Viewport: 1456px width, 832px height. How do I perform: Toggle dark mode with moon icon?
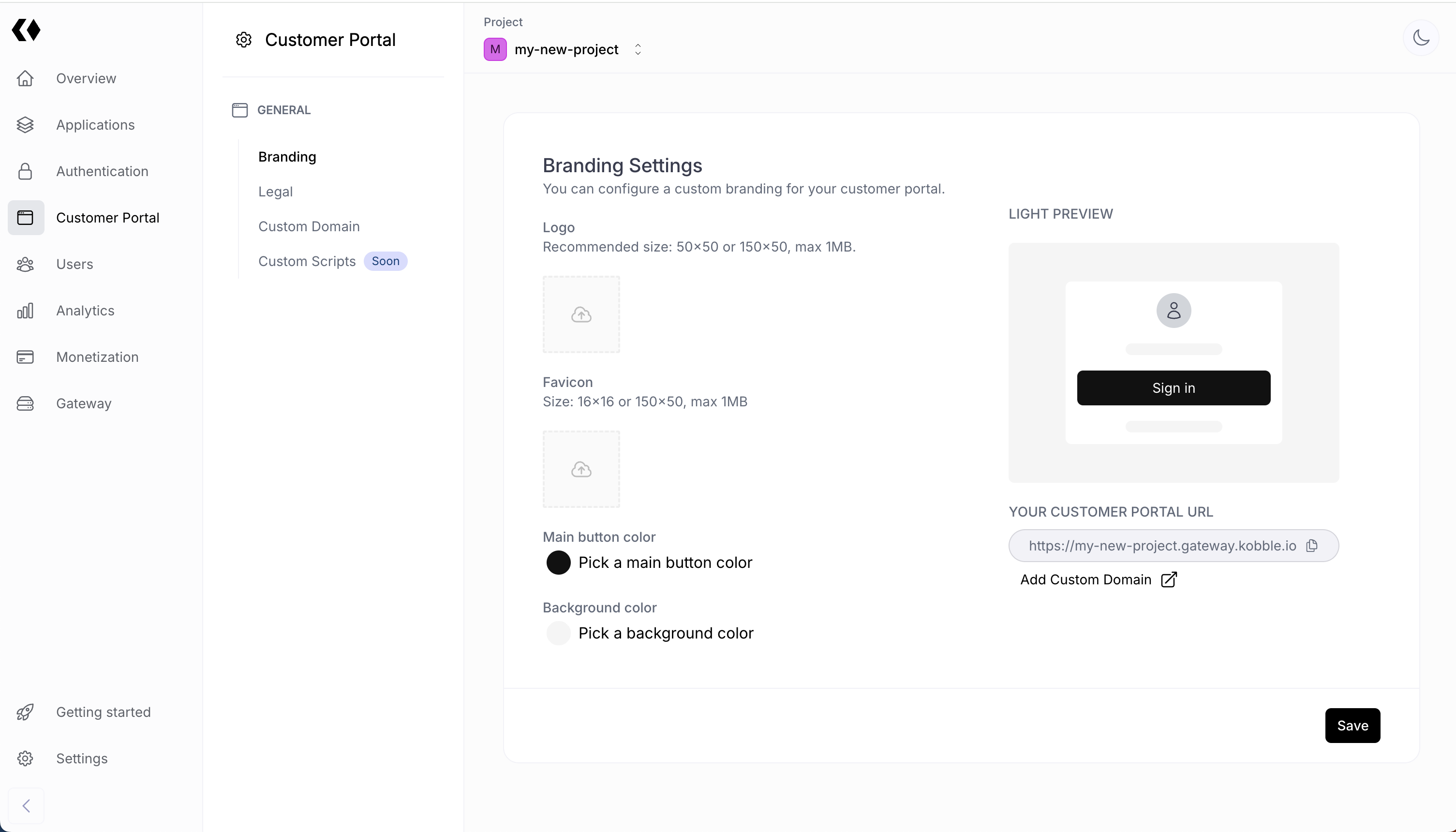pos(1421,38)
